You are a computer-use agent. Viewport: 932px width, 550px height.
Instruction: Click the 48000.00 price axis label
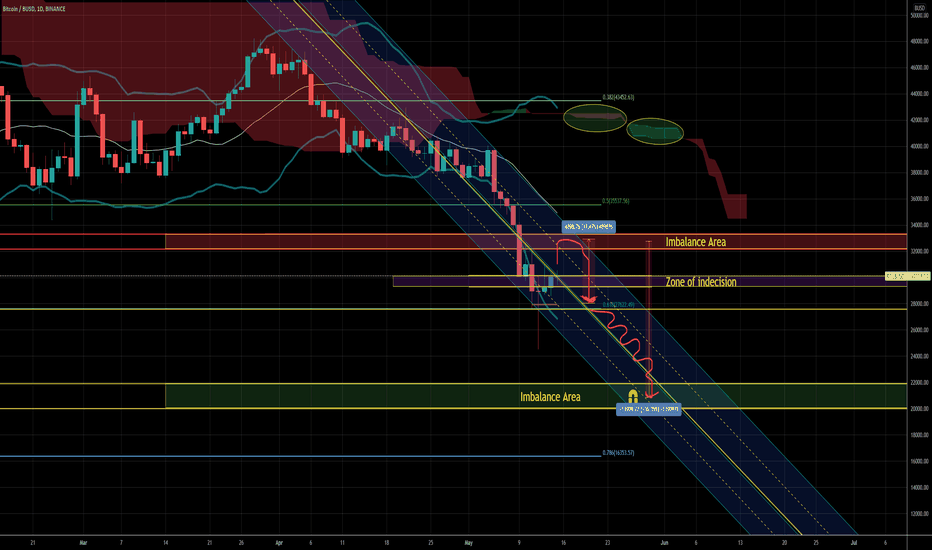tap(919, 42)
